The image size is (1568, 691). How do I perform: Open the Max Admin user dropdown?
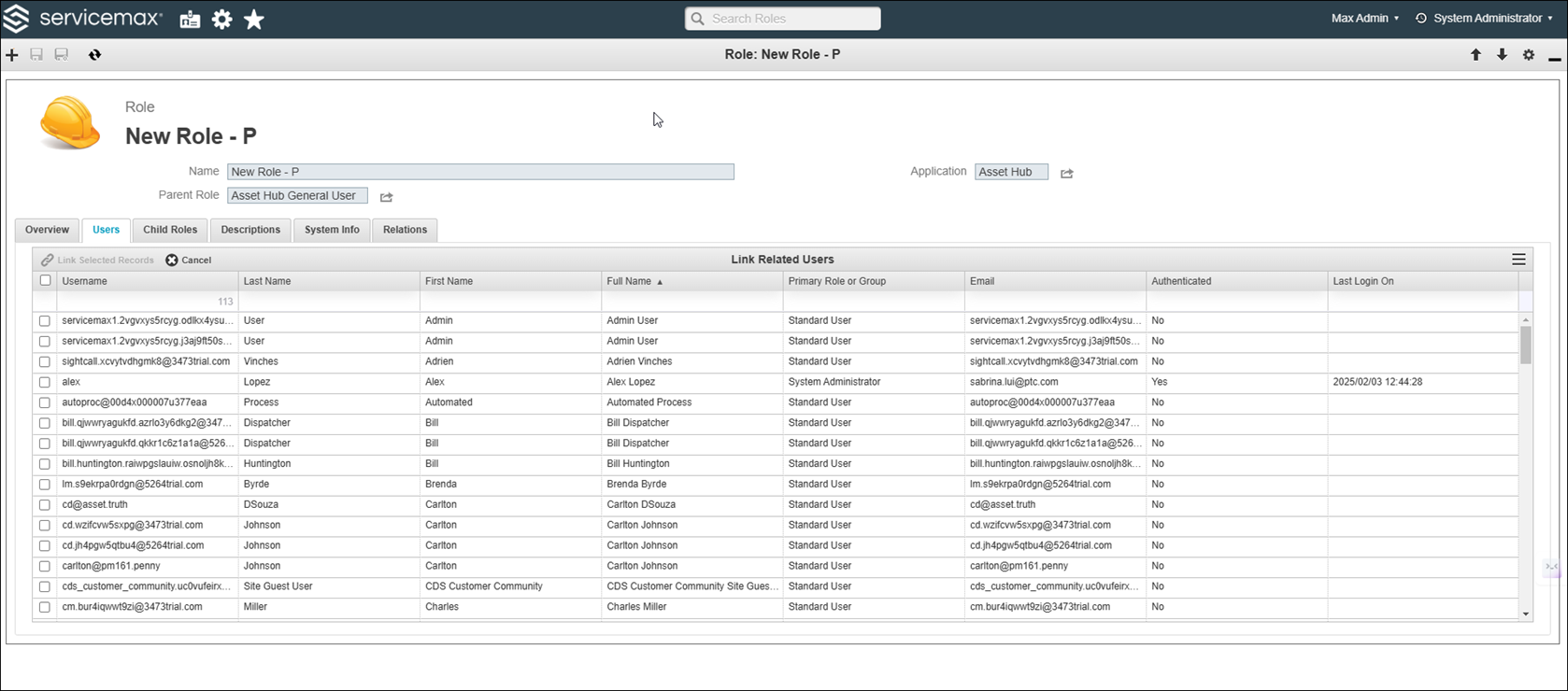pos(1364,19)
